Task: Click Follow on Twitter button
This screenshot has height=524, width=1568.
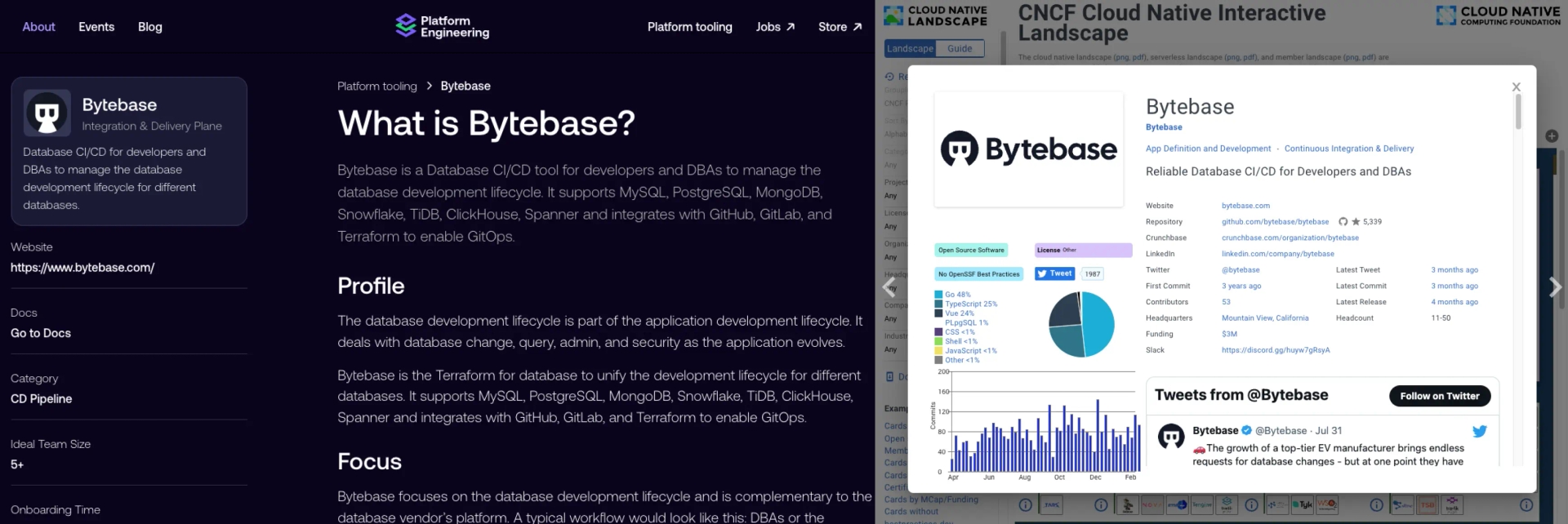Action: [1440, 396]
